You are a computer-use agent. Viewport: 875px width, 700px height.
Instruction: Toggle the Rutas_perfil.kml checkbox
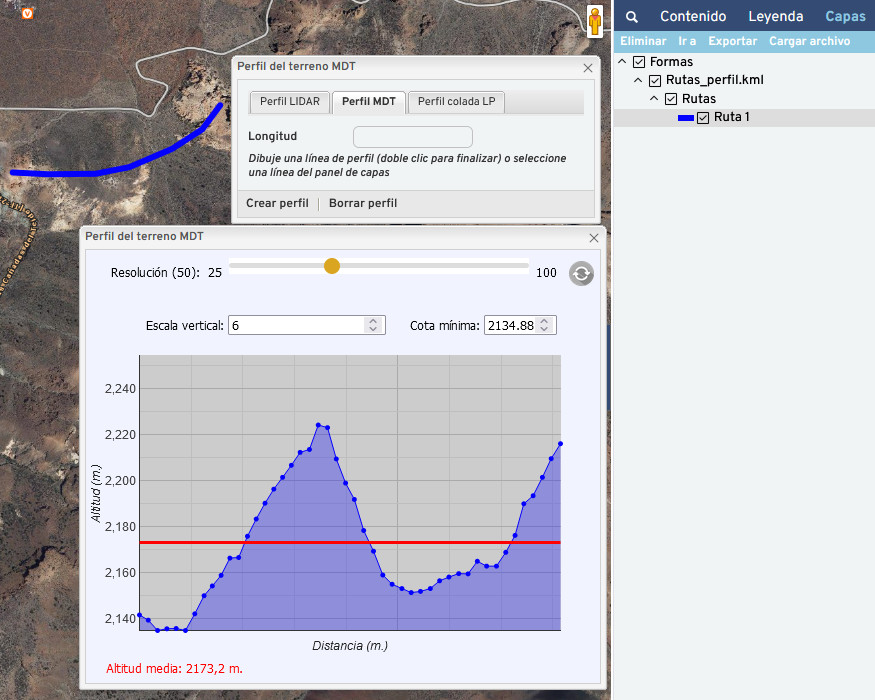[655, 80]
